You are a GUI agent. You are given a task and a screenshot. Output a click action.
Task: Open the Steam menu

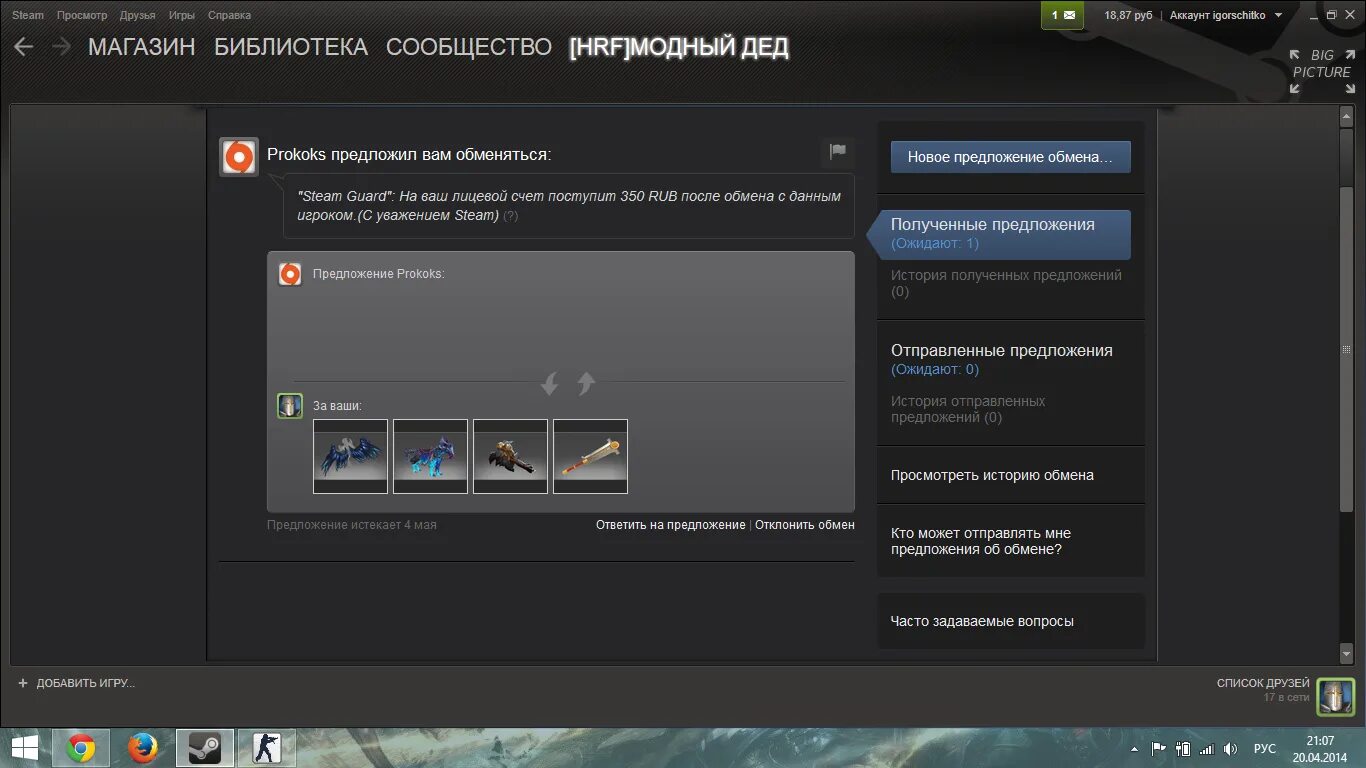pos(28,15)
